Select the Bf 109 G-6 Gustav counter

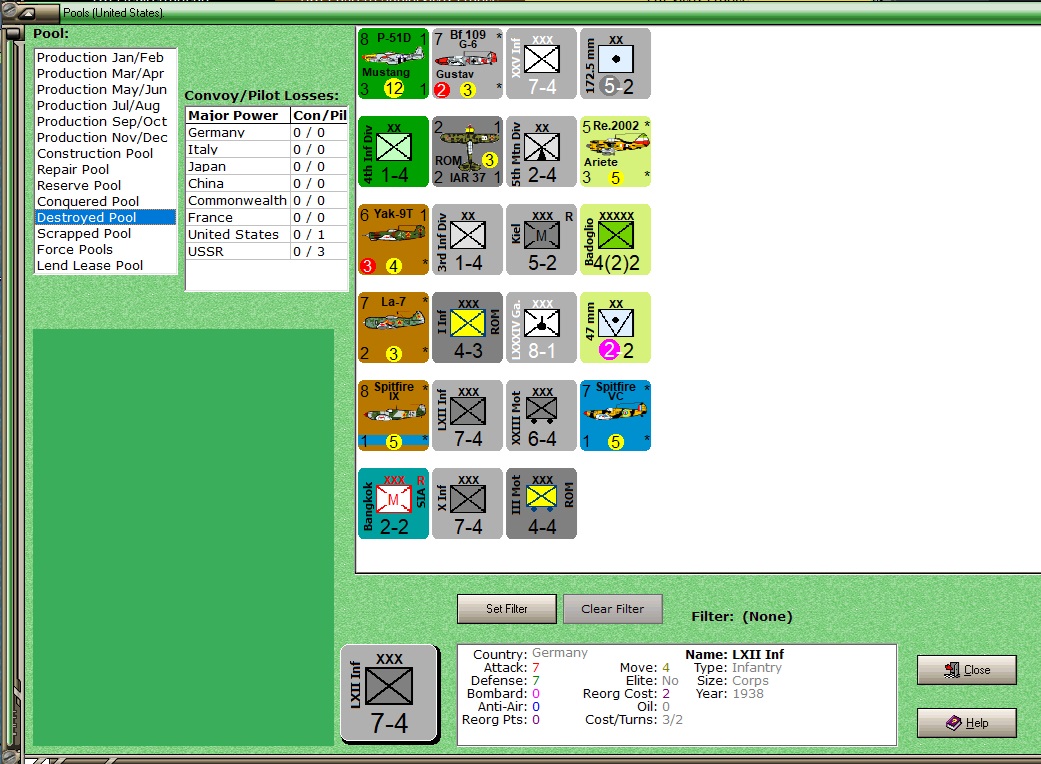[x=467, y=64]
